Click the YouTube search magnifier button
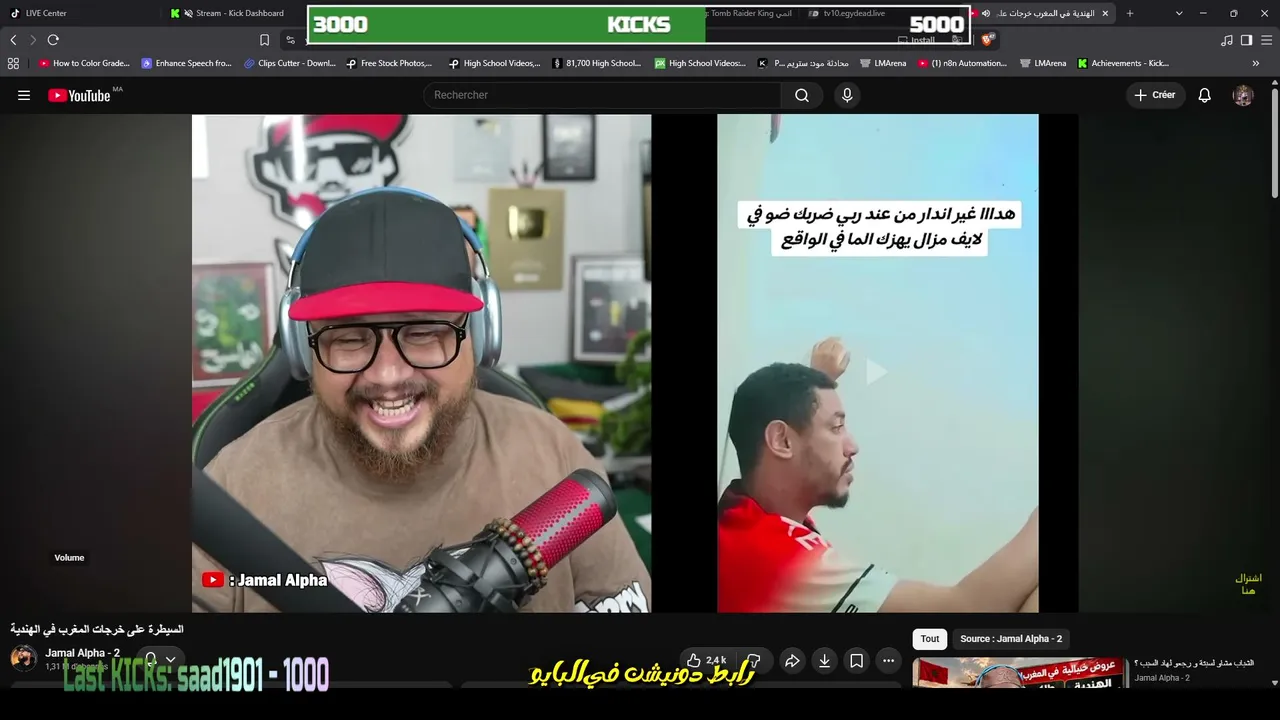 (x=802, y=95)
